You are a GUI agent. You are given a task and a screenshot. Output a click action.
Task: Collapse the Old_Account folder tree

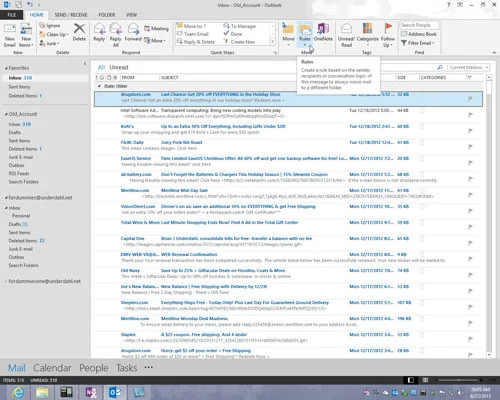pyautogui.click(x=6, y=114)
